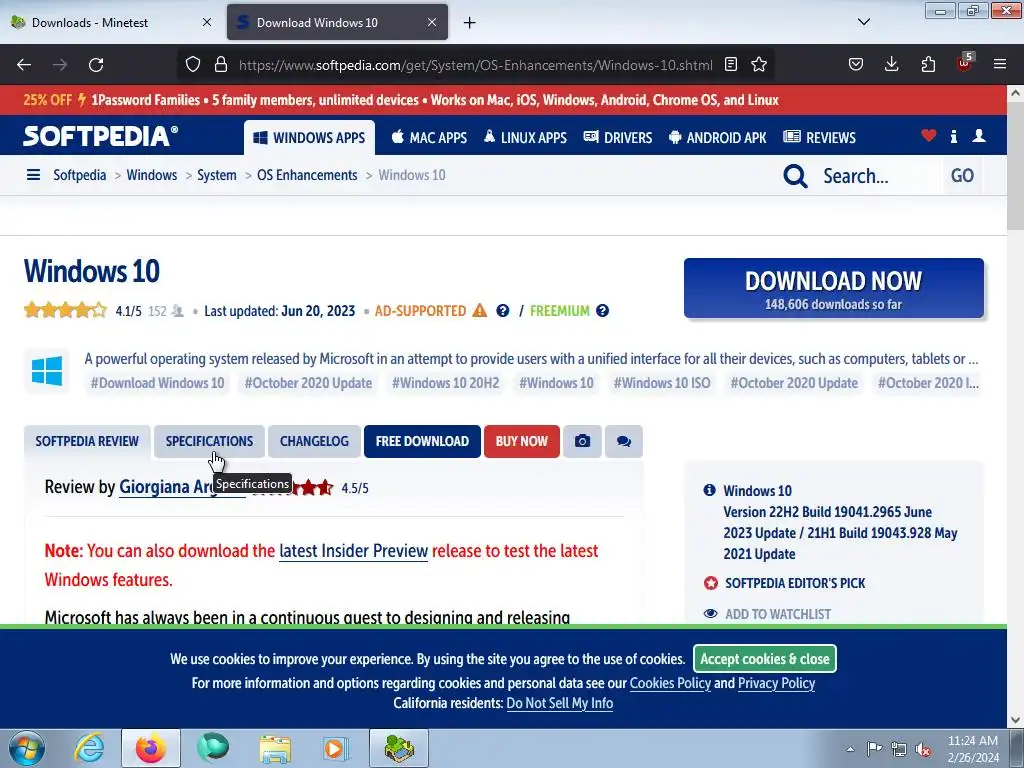
Task: Close the Download Windows 10 tab
Action: tap(432, 22)
